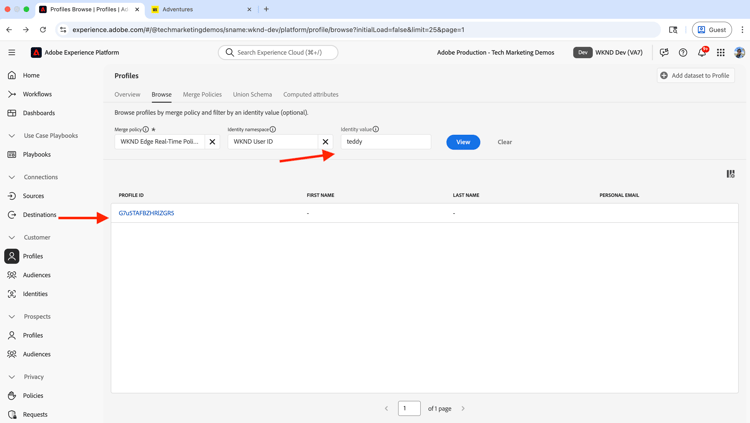This screenshot has height=423, width=750.
Task: Select Customer Profiles icon in sidebar
Action: pyautogui.click(x=12, y=256)
